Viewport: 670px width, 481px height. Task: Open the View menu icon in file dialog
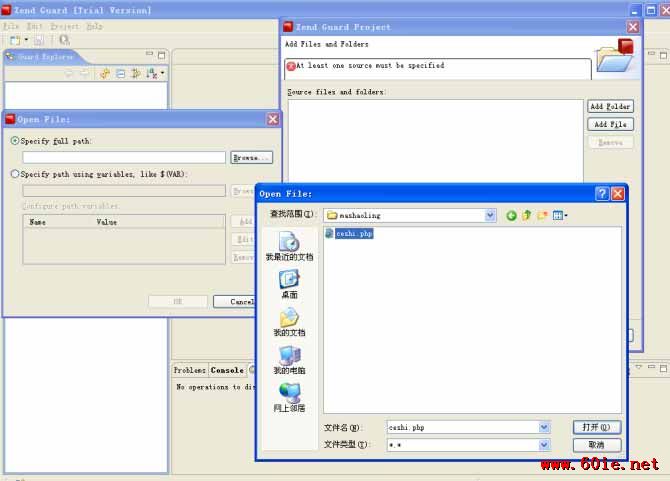[x=560, y=215]
